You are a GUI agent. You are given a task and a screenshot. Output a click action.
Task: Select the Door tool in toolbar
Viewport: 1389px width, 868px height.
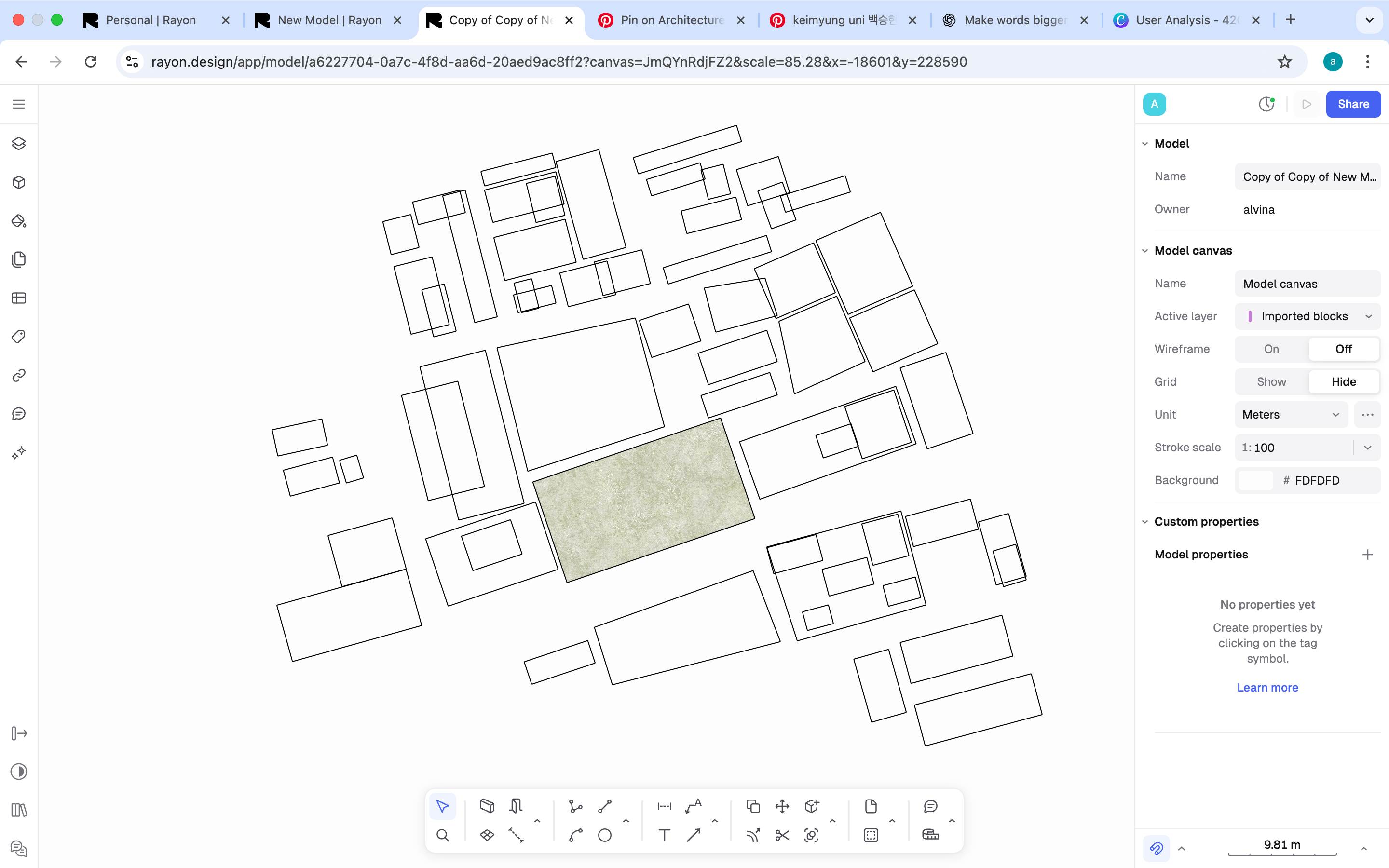click(x=516, y=806)
